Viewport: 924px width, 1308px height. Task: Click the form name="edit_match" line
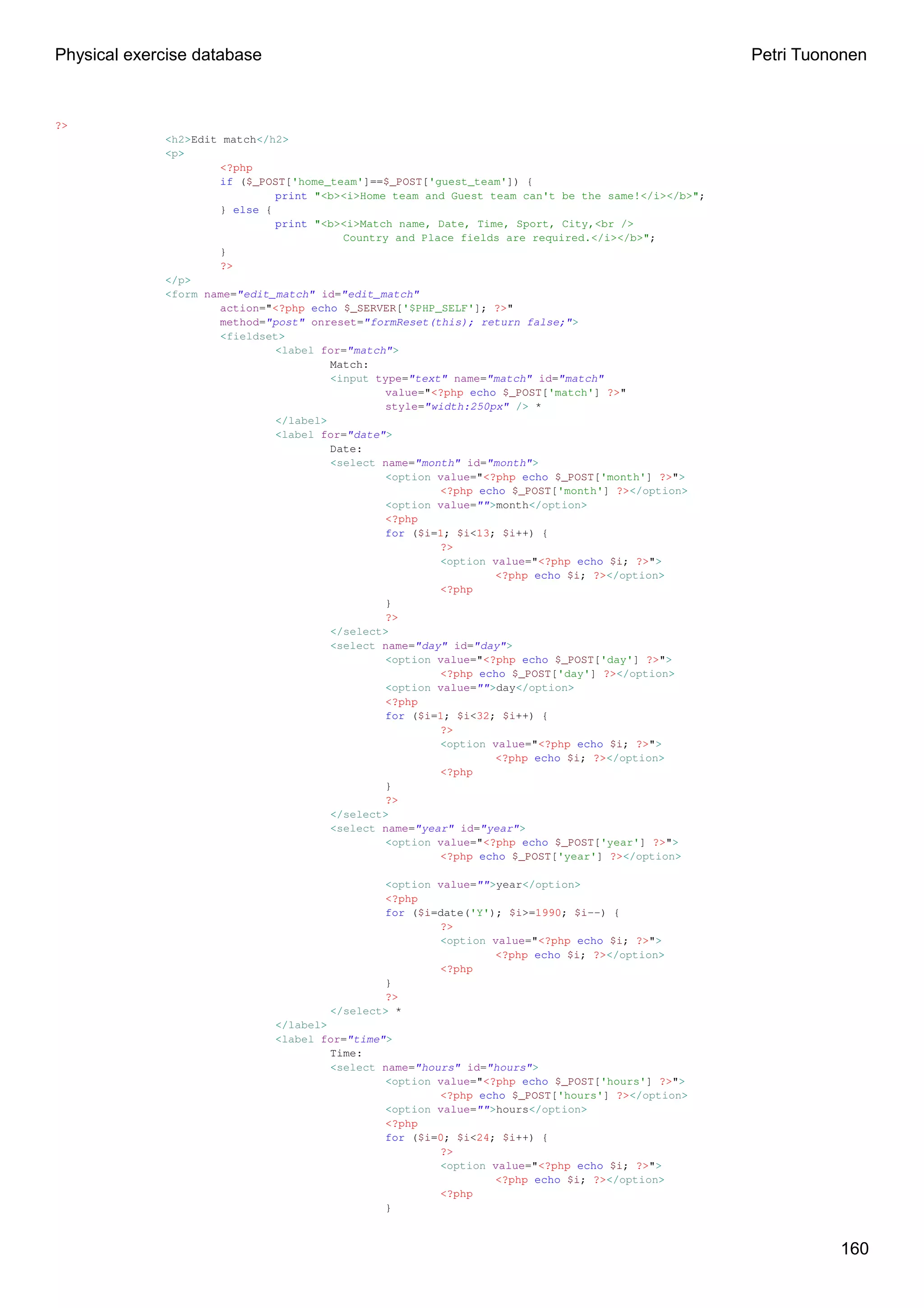[x=292, y=294]
